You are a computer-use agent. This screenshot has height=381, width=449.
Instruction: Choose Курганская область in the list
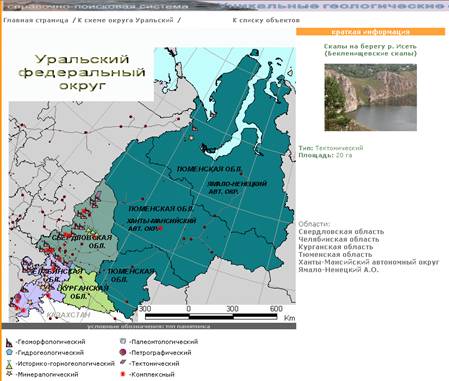[336, 247]
